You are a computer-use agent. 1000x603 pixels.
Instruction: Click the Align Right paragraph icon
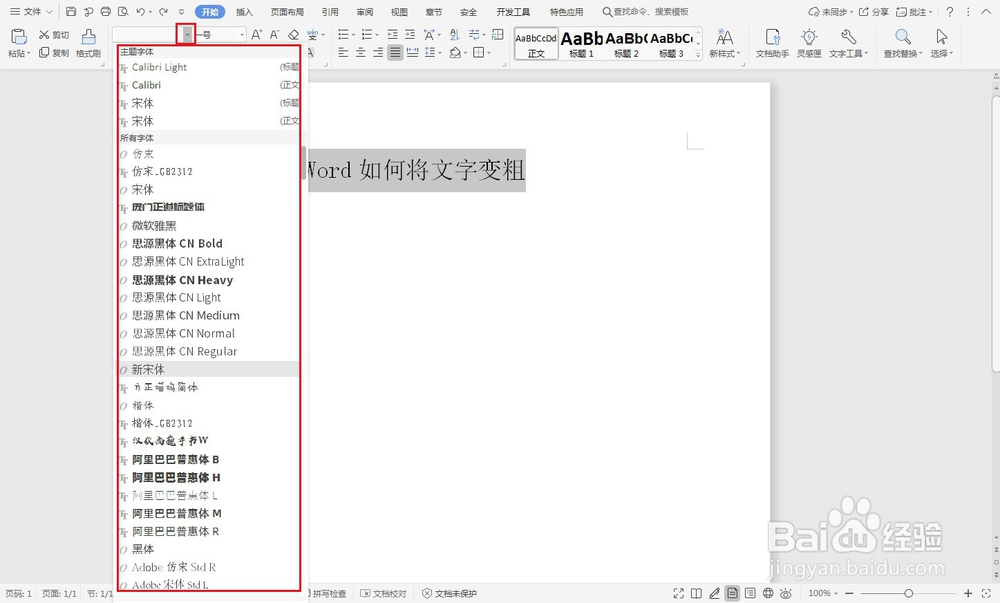tap(378, 52)
